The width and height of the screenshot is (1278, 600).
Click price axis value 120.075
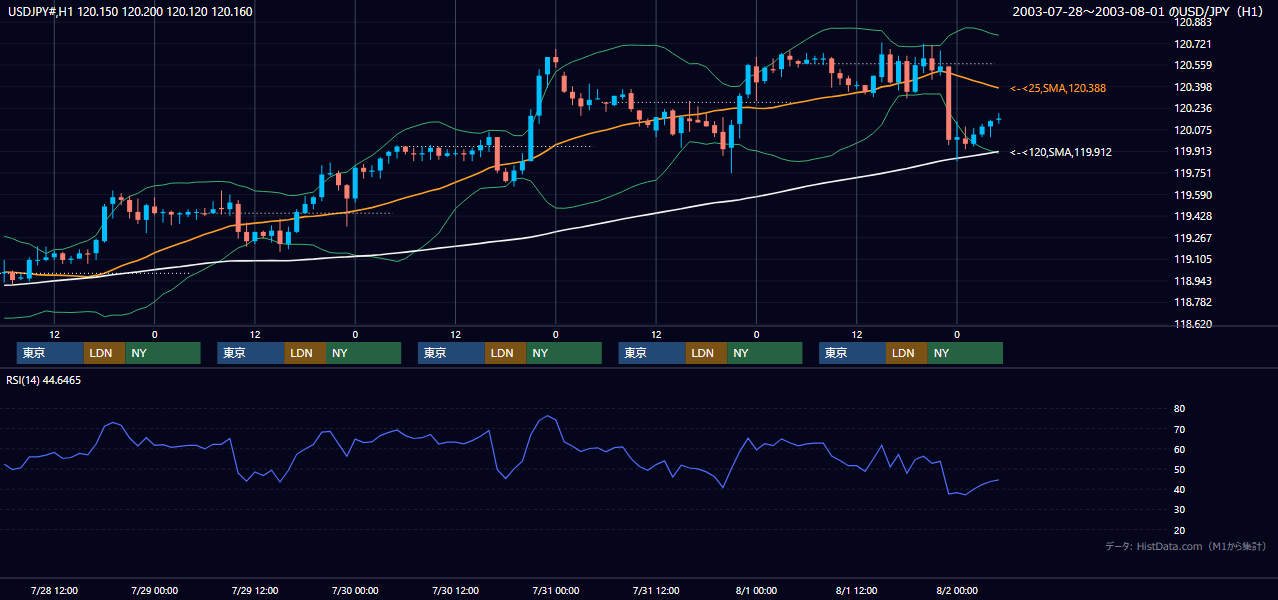point(1195,130)
